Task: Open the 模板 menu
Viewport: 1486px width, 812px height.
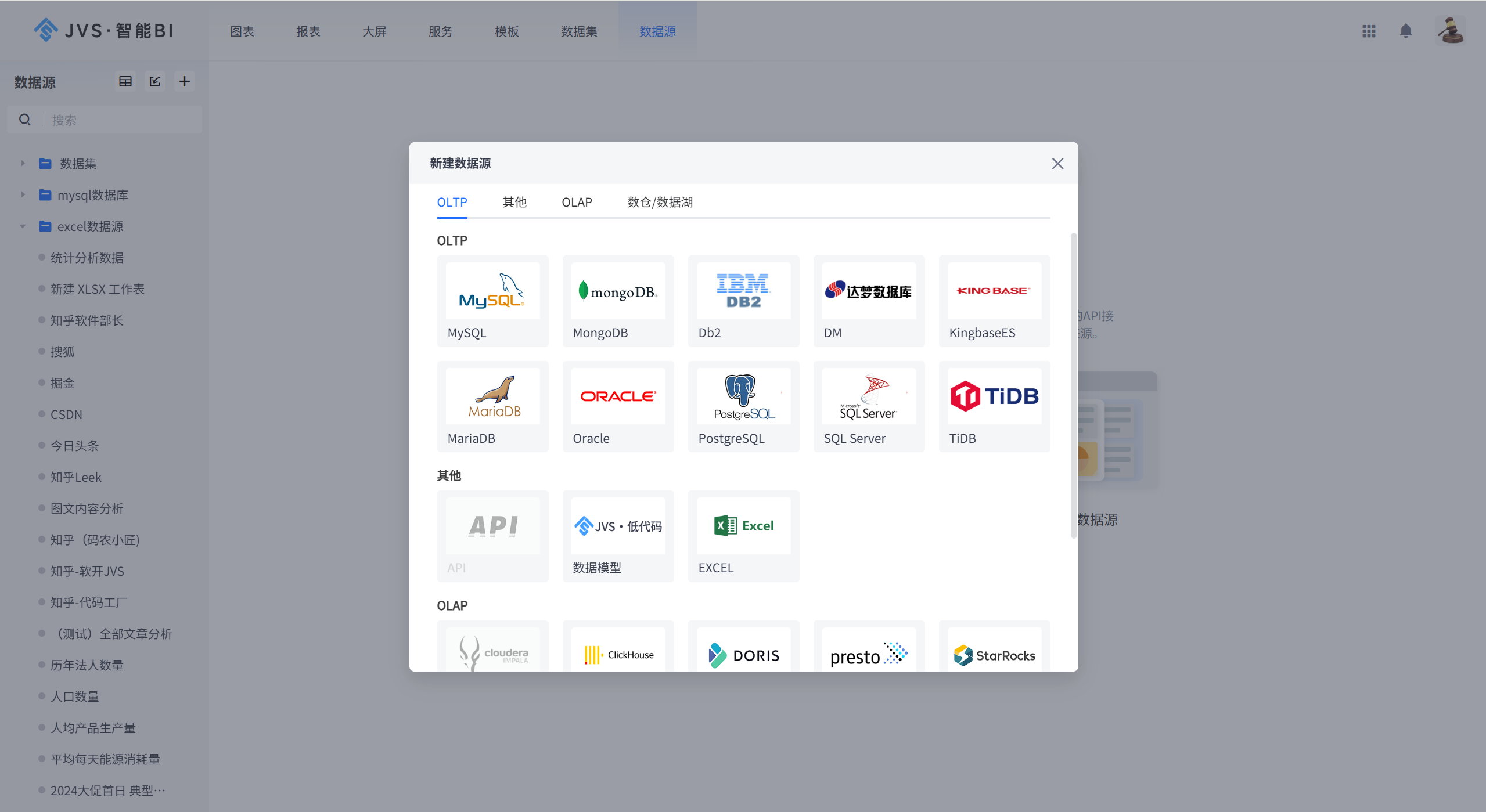Action: tap(507, 31)
